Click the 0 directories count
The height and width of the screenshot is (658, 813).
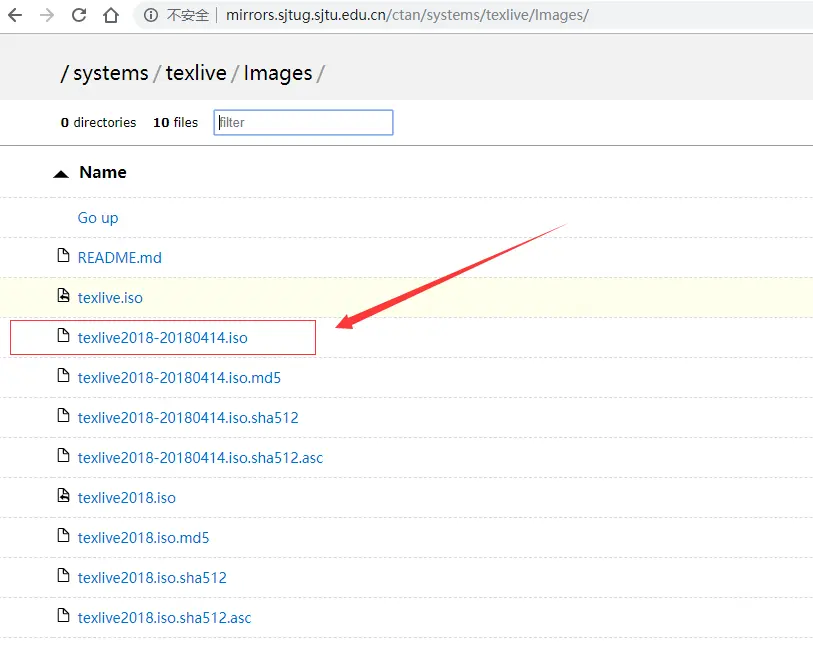pos(99,122)
